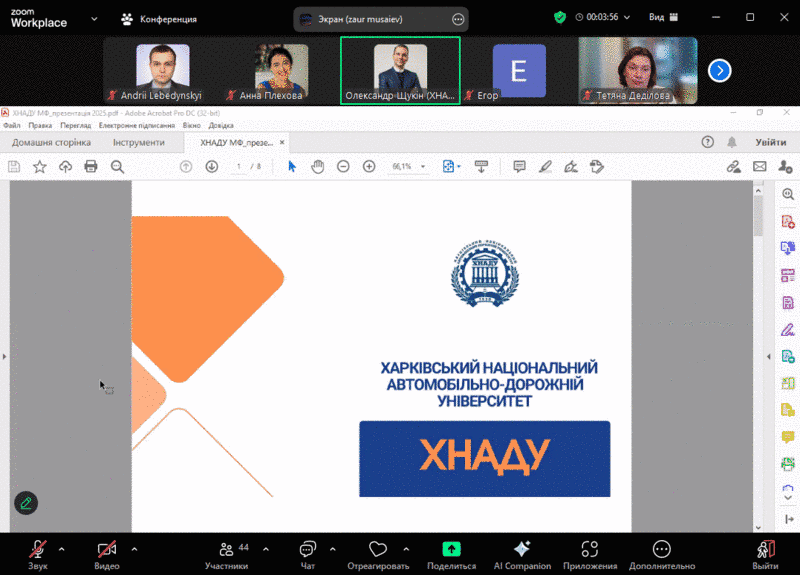Viewport: 800px width, 575px height.
Task: Click the find text magnifier icon
Action: pyautogui.click(x=117, y=166)
